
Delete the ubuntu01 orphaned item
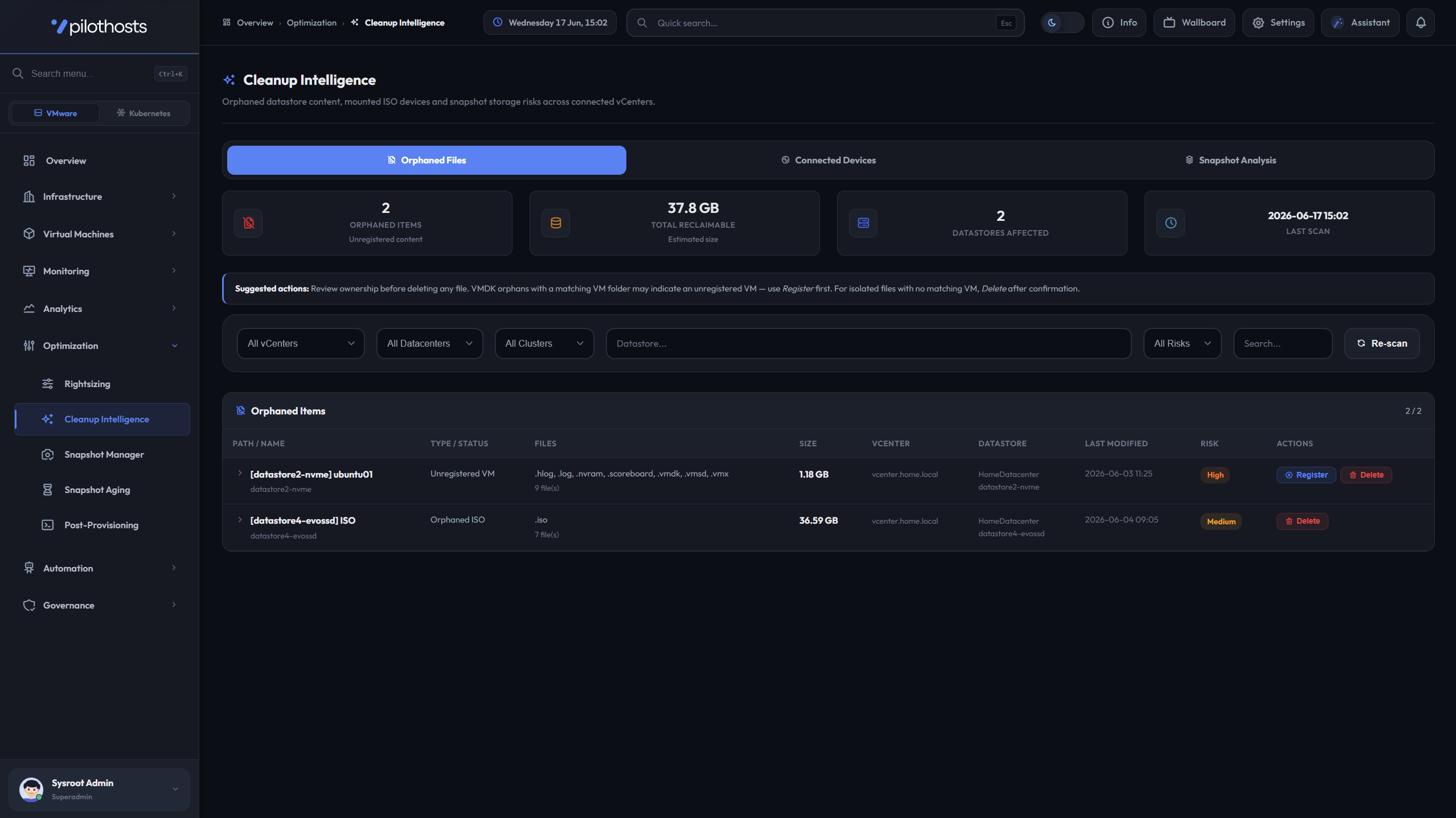coord(1366,475)
